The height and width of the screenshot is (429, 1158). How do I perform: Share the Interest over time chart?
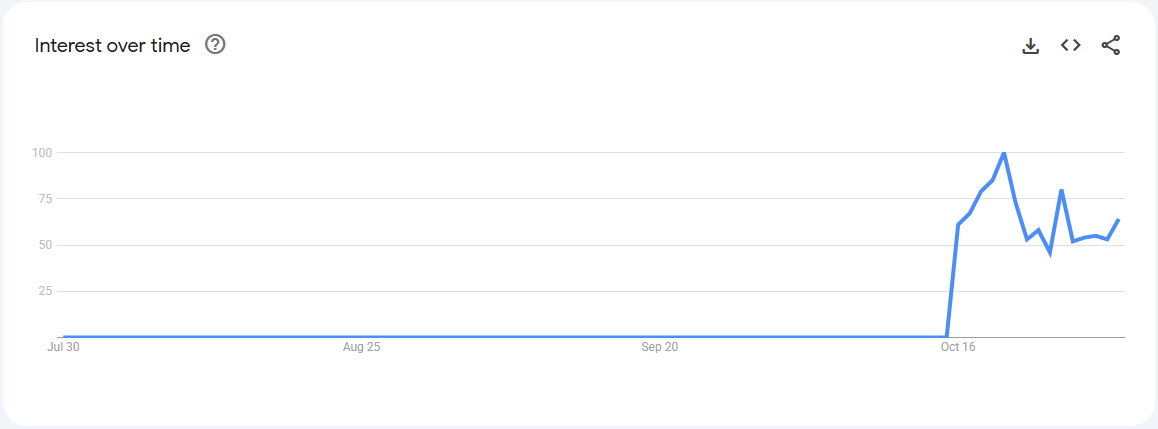point(1111,45)
